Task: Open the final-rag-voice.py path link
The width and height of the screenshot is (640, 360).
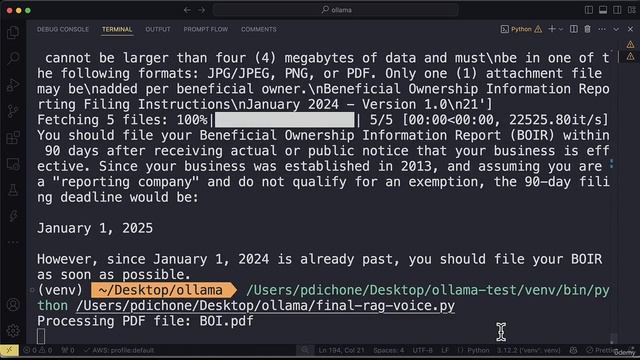Action: [x=265, y=305]
